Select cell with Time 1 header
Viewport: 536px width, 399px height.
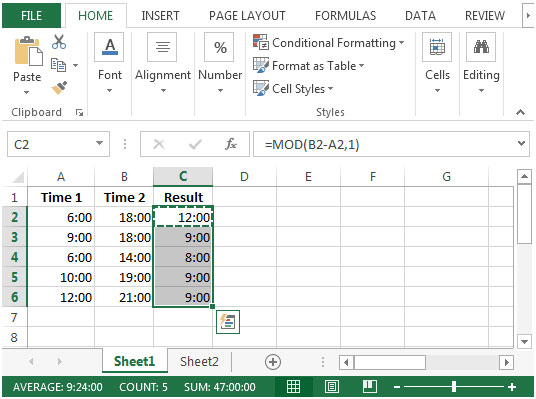point(61,197)
